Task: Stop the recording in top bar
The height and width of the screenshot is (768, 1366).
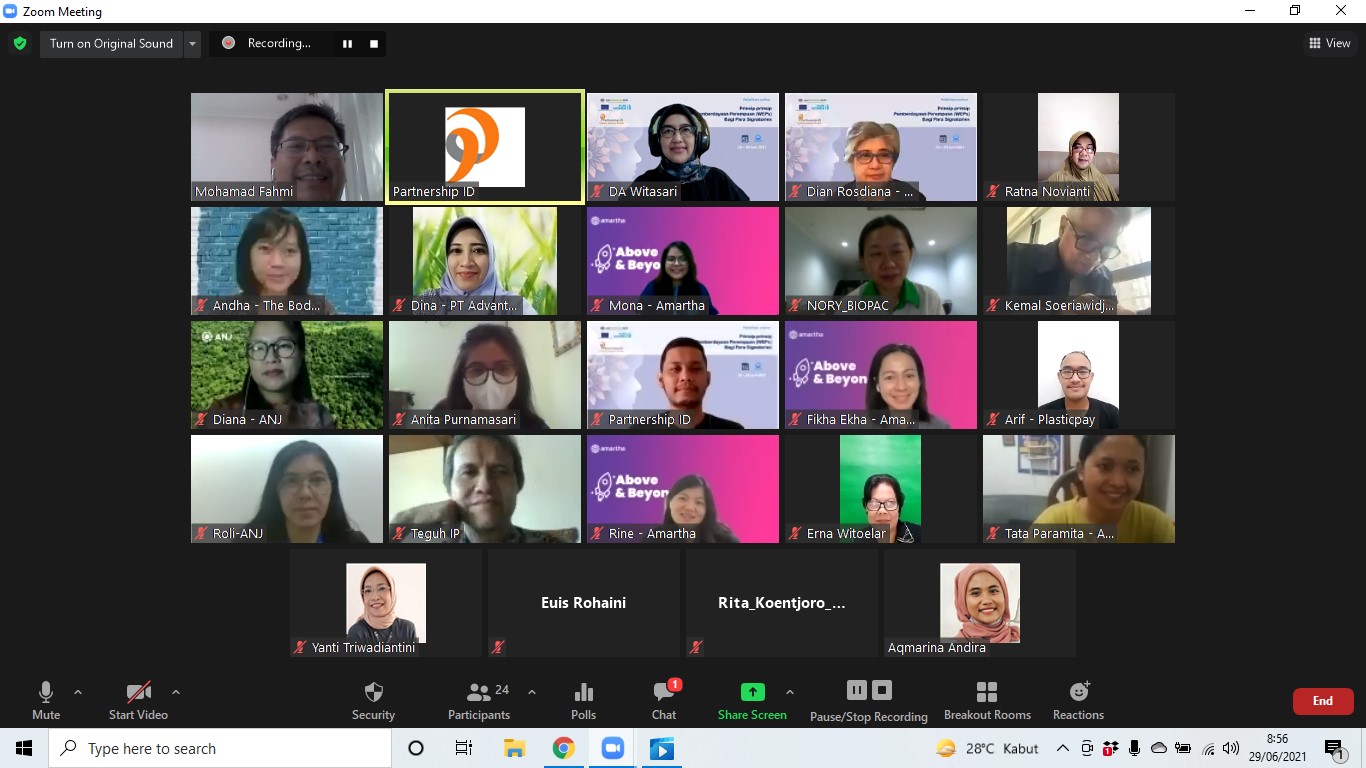Action: point(374,43)
